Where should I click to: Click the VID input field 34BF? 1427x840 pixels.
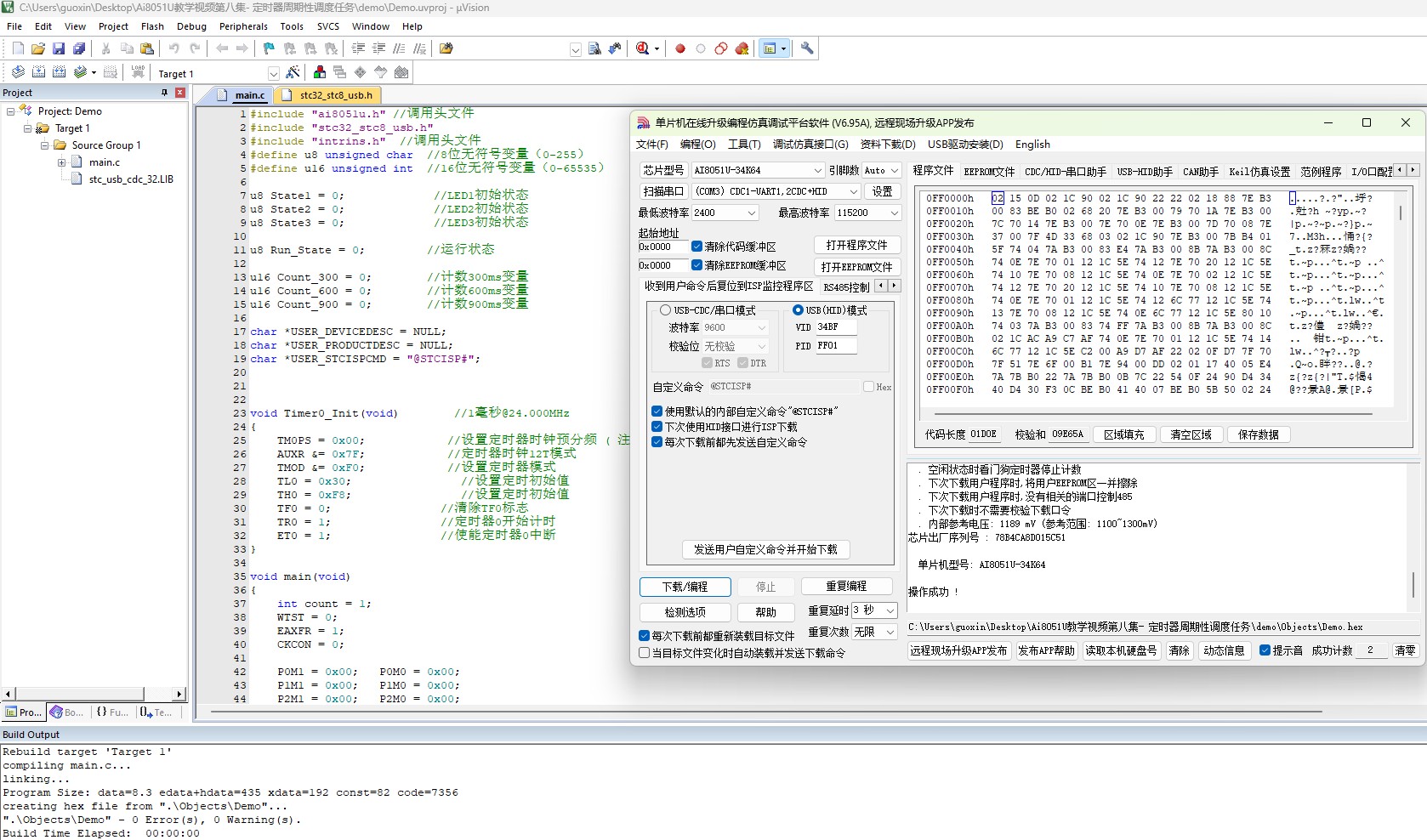[x=836, y=326]
